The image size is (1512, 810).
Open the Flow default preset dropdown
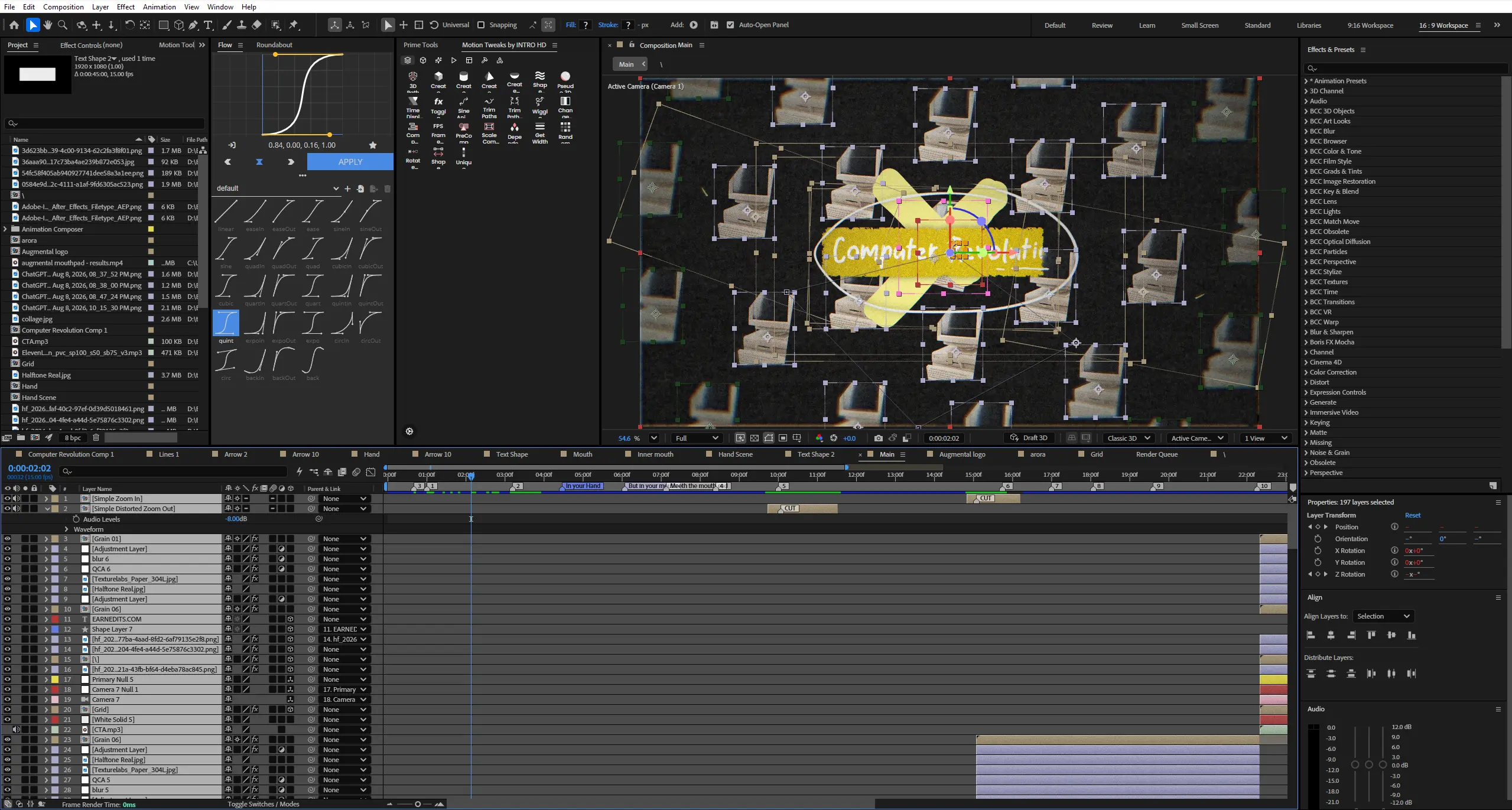pos(277,188)
